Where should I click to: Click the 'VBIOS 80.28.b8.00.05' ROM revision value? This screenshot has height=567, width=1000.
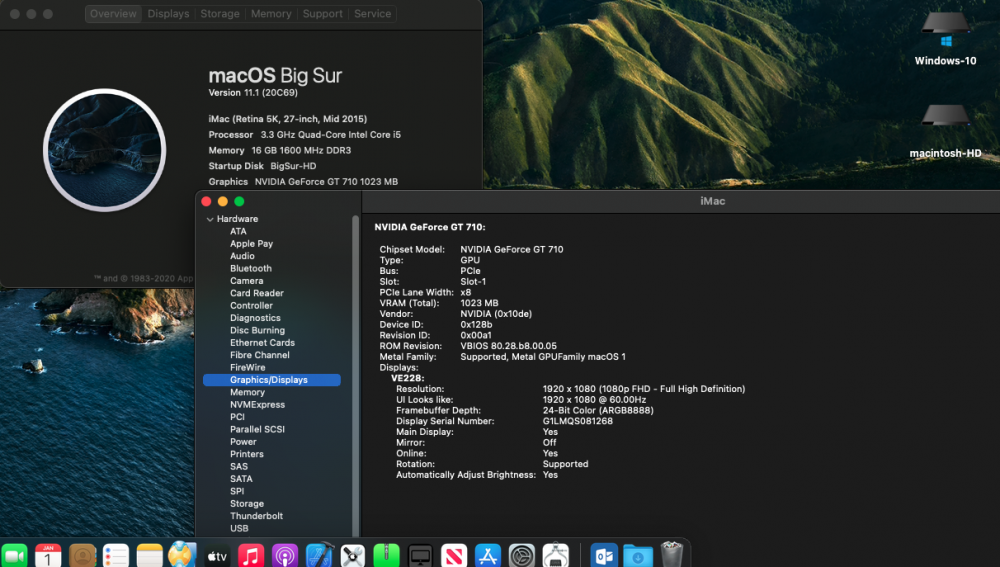(508, 346)
